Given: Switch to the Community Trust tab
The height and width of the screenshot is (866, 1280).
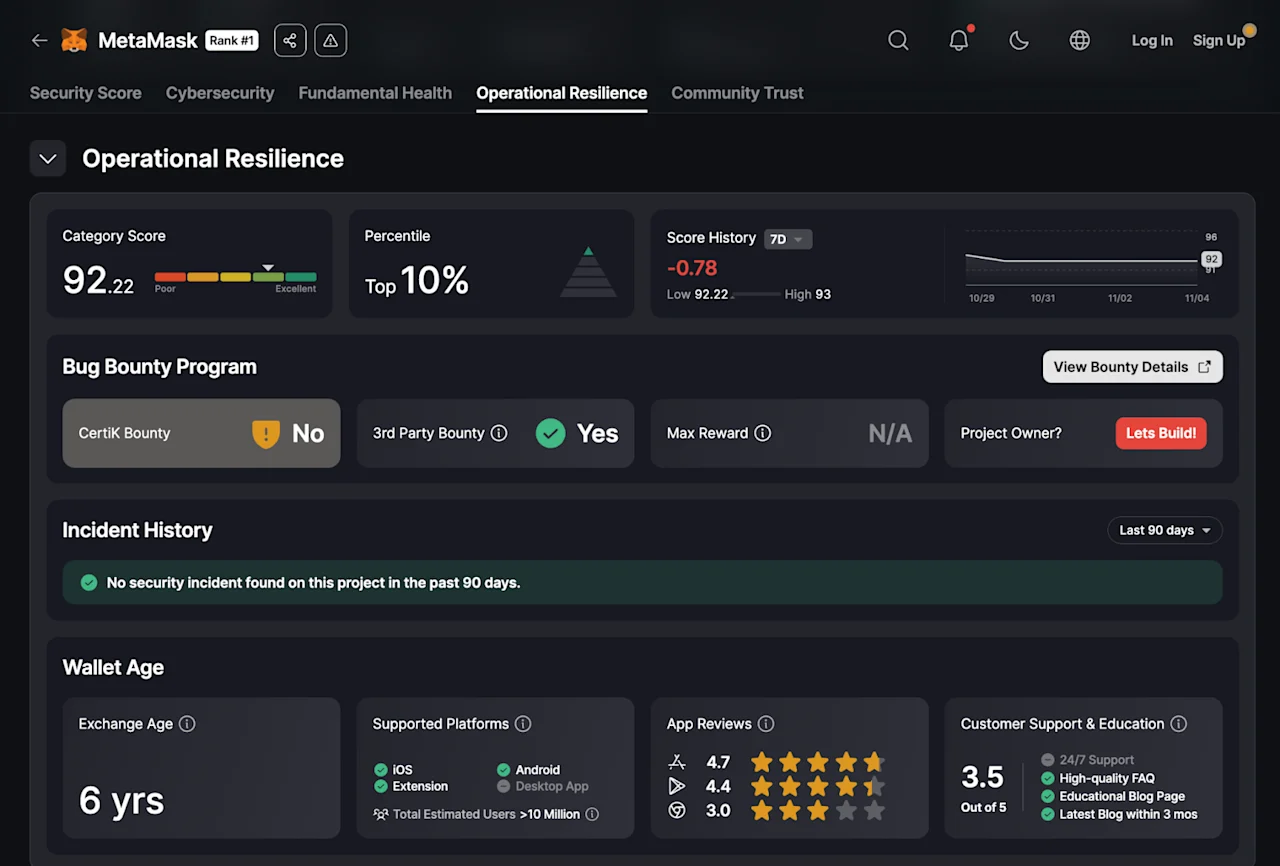Looking at the screenshot, I should (737, 93).
